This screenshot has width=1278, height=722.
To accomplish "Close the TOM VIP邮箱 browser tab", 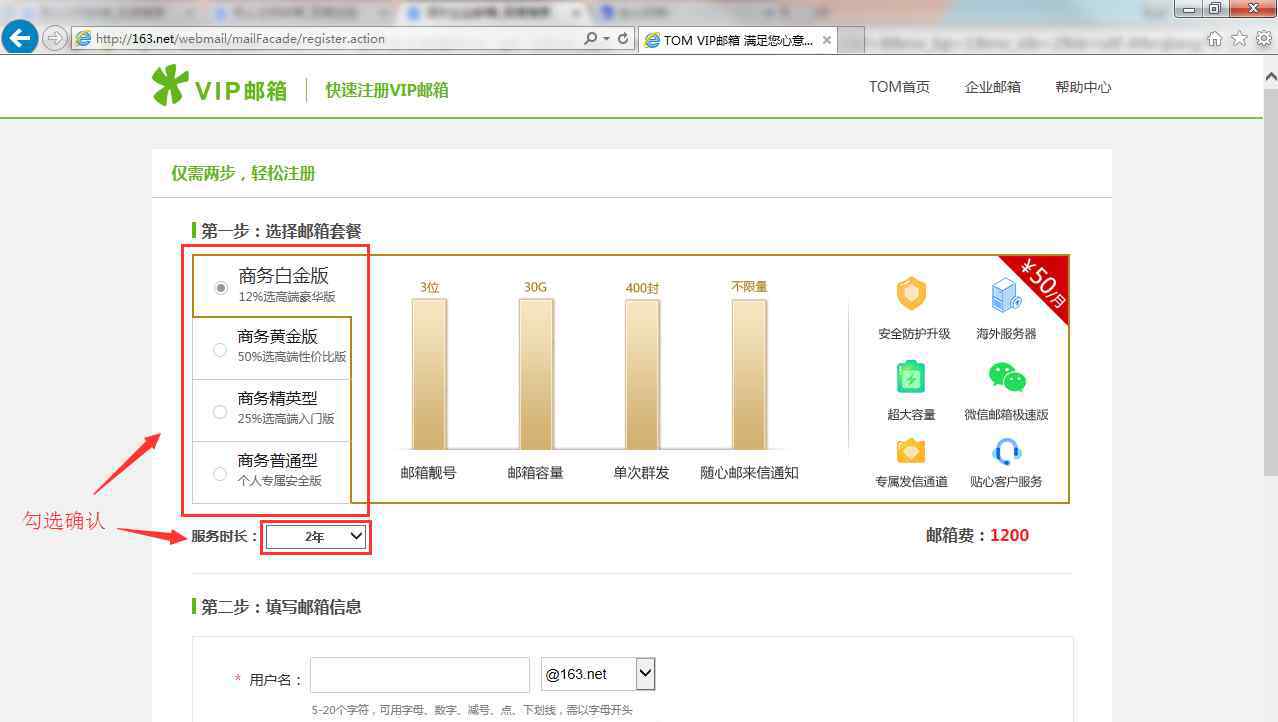I will [x=825, y=40].
